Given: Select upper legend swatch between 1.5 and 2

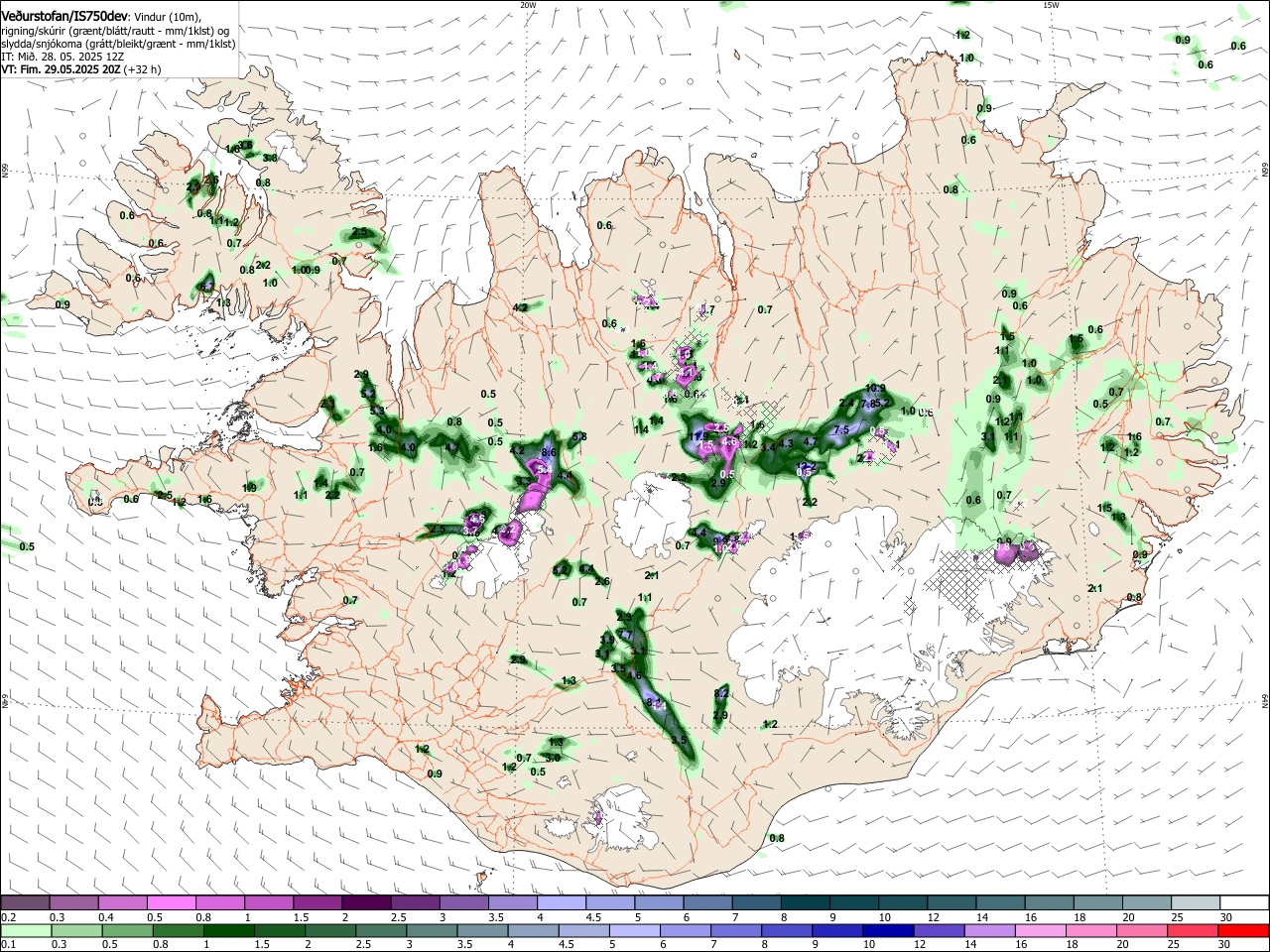Looking at the screenshot, I should 317,903.
